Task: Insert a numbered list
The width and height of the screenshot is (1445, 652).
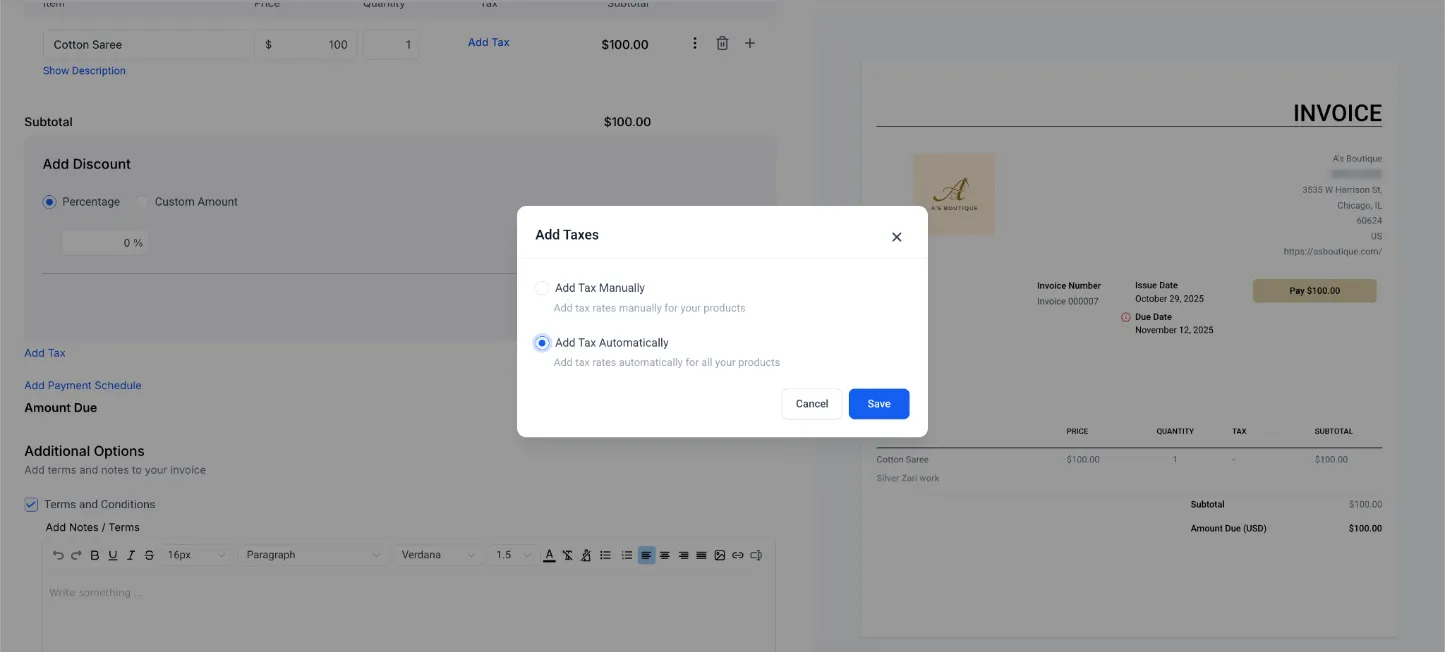Action: tap(627, 555)
